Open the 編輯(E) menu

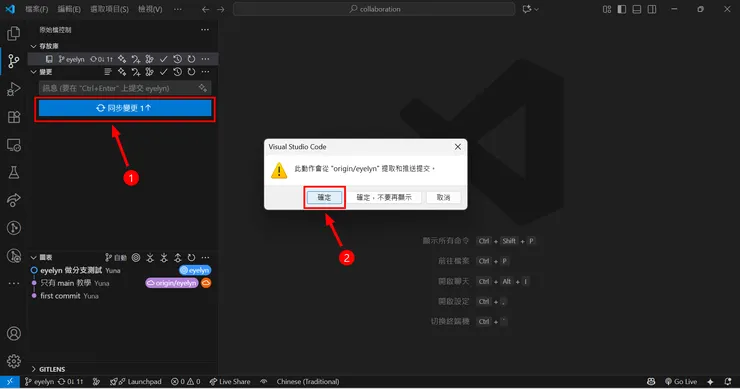coord(69,9)
